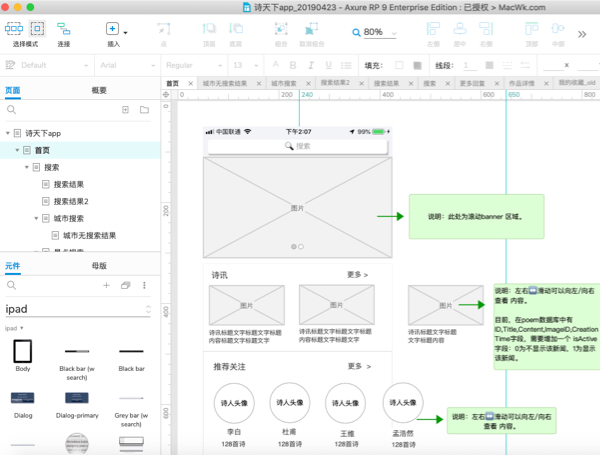Click the fill color swatch next to 填充
The width and height of the screenshot is (600, 455).
point(399,65)
